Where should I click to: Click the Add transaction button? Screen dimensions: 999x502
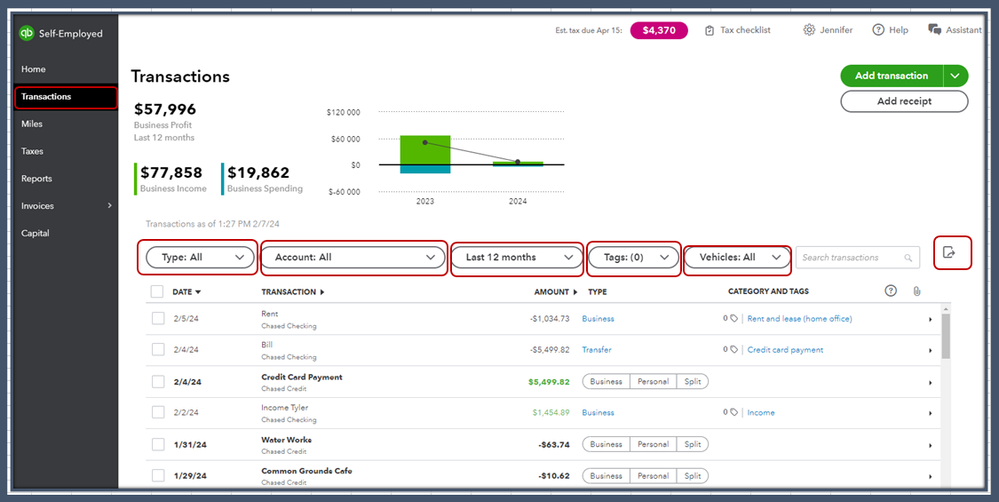(892, 76)
